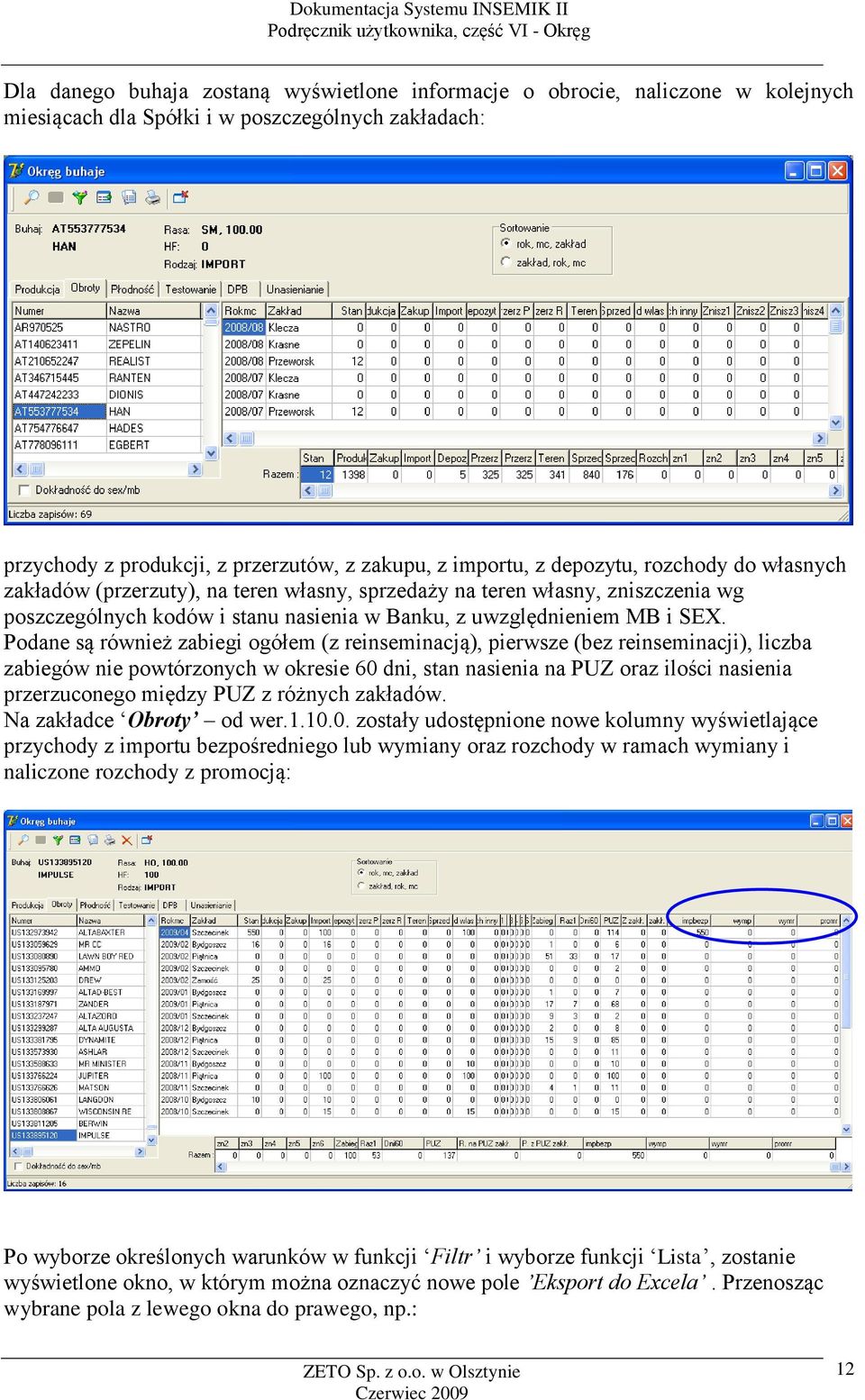Open the Unasienianie tab in IMPULSE window
865x1400 pixels.
(x=211, y=905)
